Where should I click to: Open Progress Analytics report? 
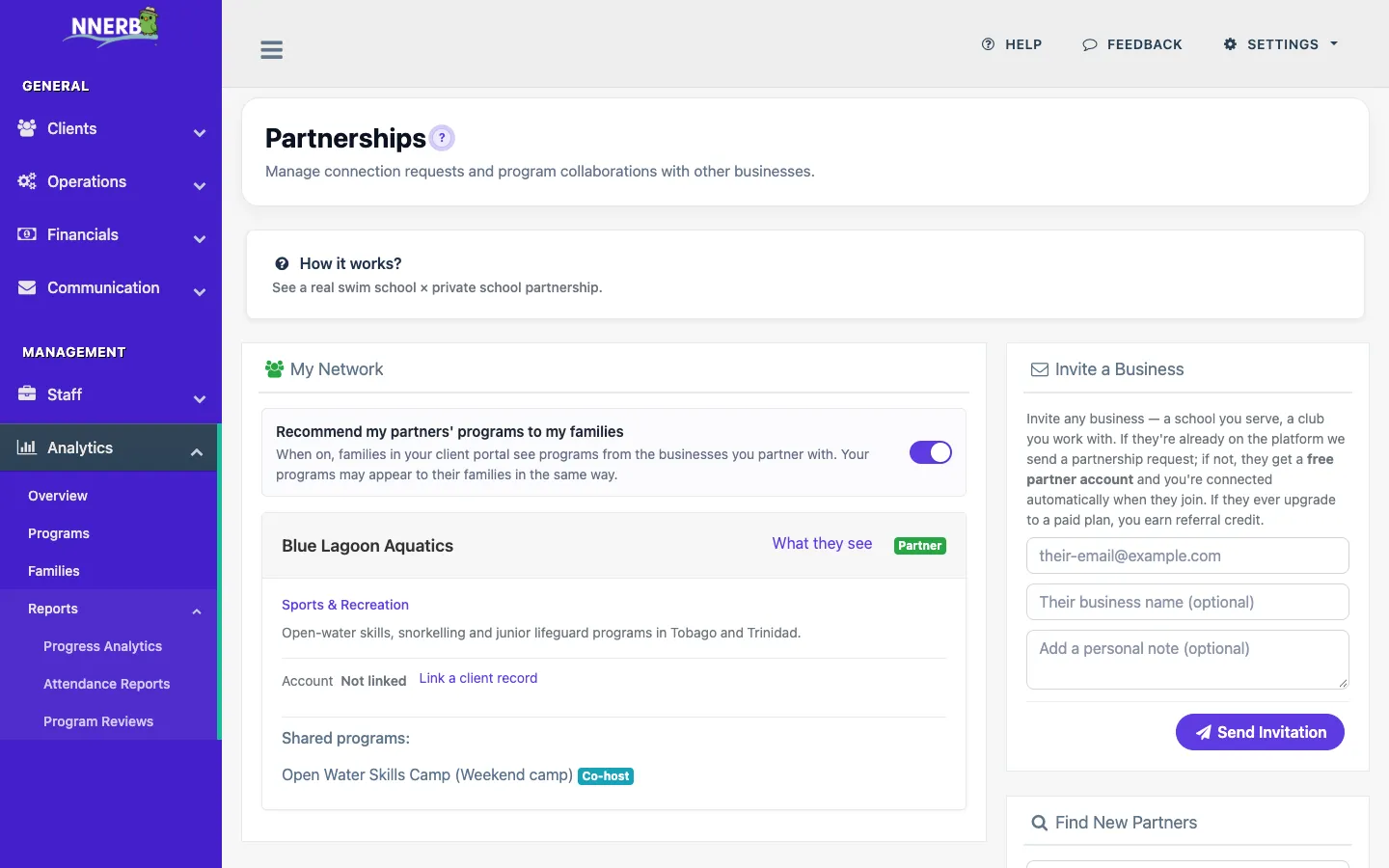coord(102,646)
